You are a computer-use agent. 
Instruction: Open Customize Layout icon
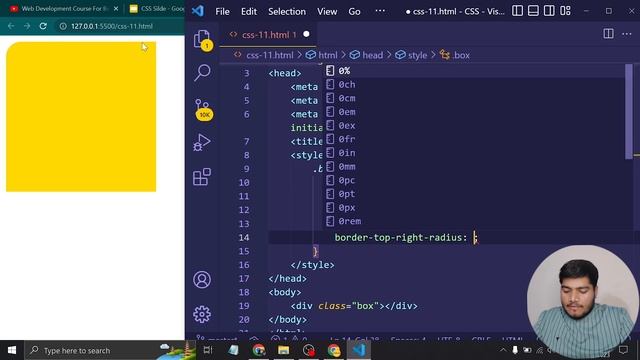pyautogui.click(x=565, y=11)
